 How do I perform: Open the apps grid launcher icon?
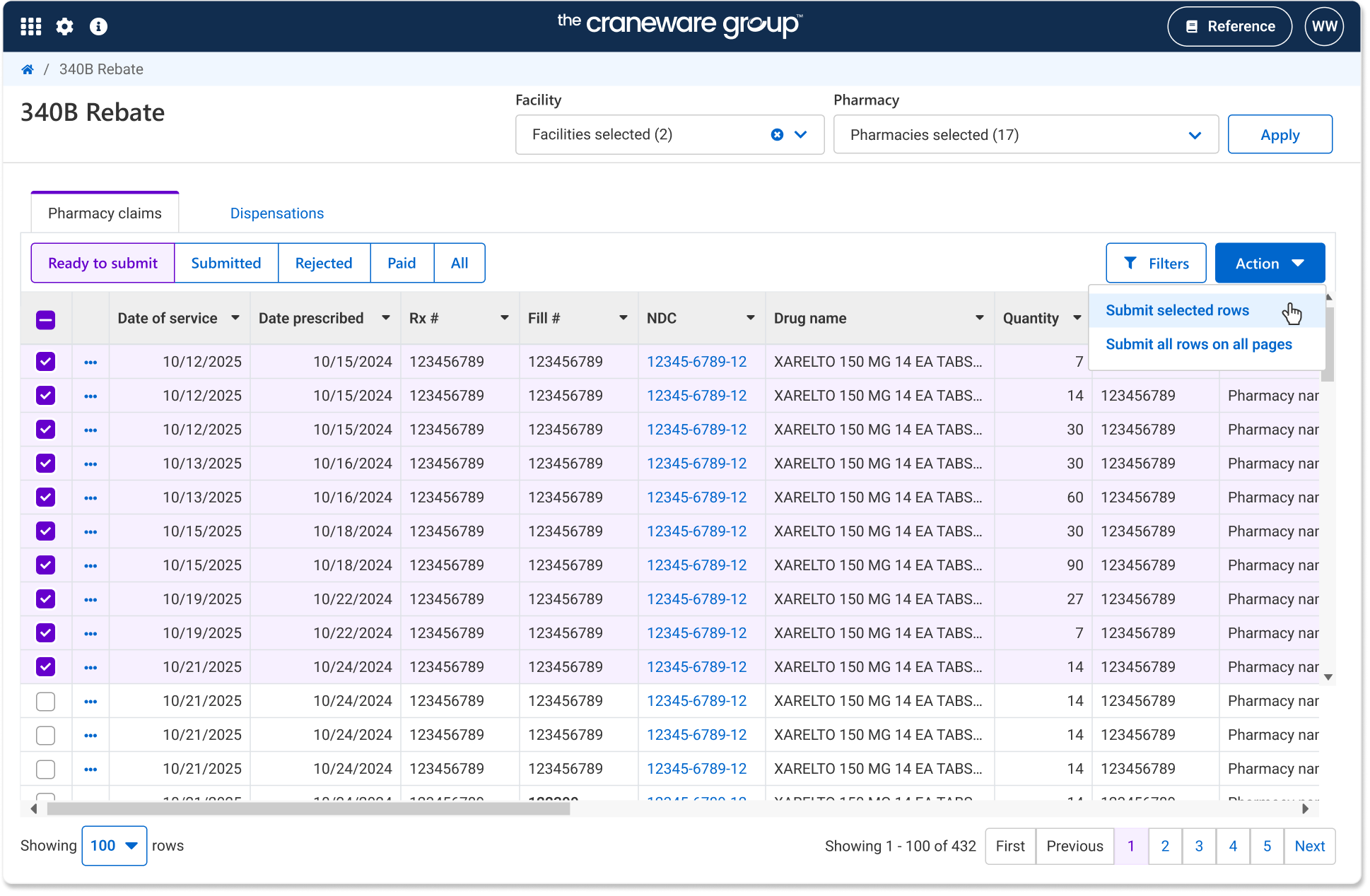pos(30,27)
